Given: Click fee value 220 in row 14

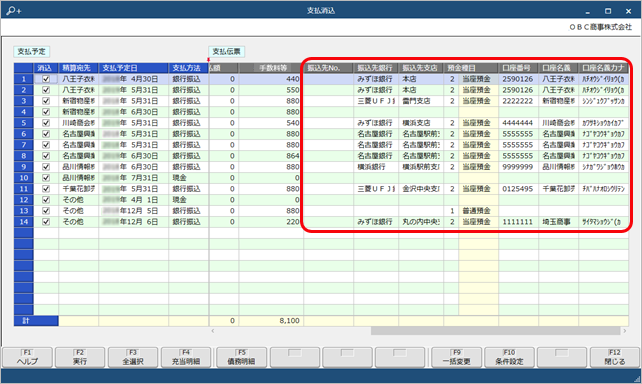Looking at the screenshot, I should [271, 222].
